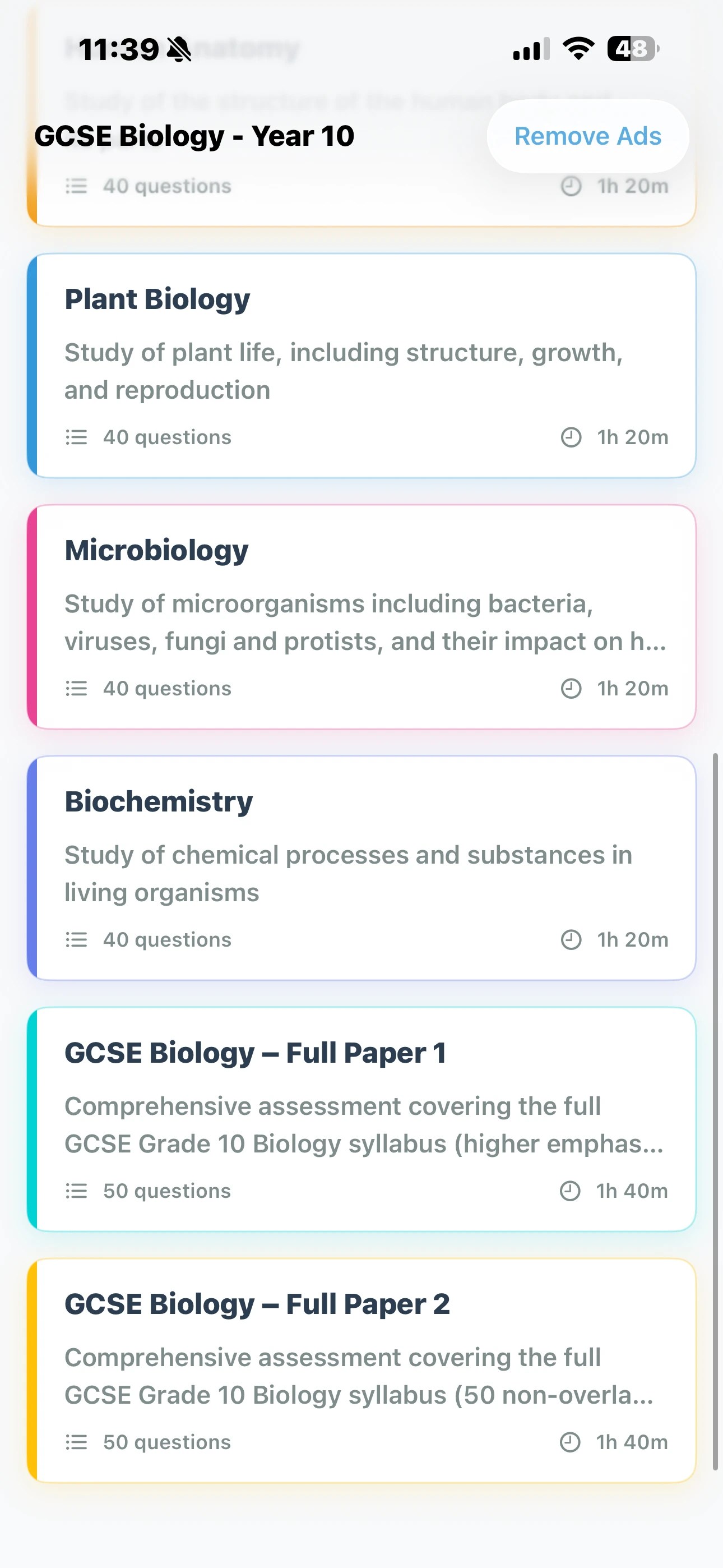
Task: Tap the Remove Ads button
Action: 587,136
